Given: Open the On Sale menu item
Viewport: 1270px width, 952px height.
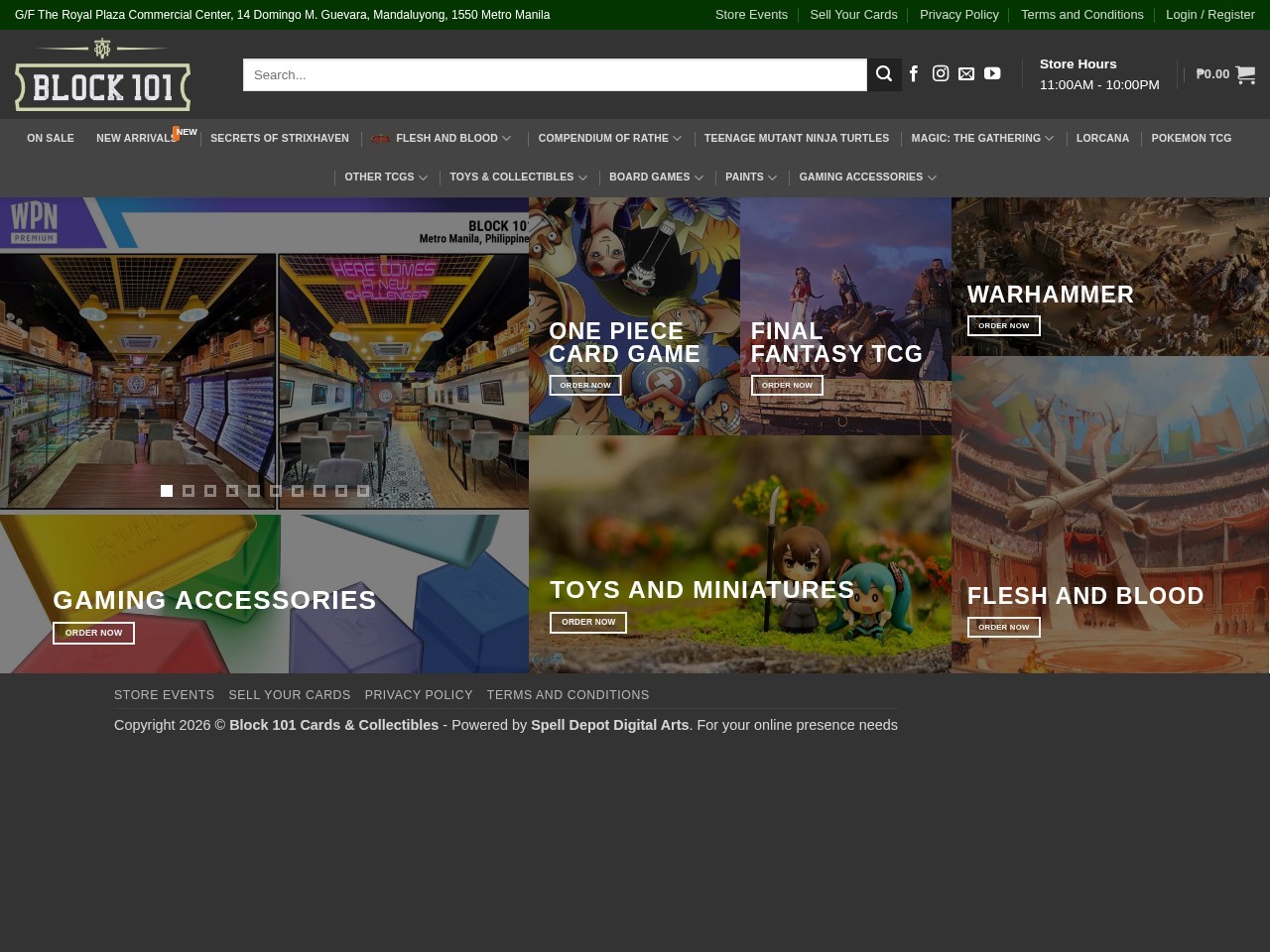Looking at the screenshot, I should [x=51, y=138].
